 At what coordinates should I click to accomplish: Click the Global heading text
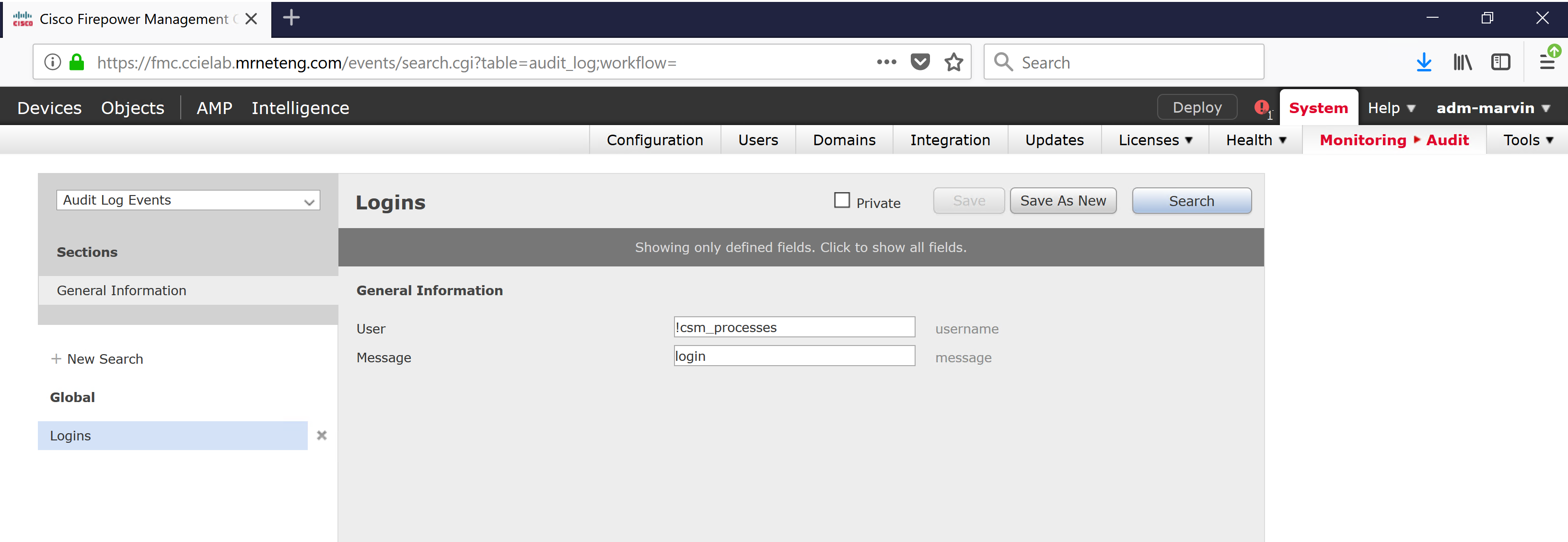(x=72, y=397)
